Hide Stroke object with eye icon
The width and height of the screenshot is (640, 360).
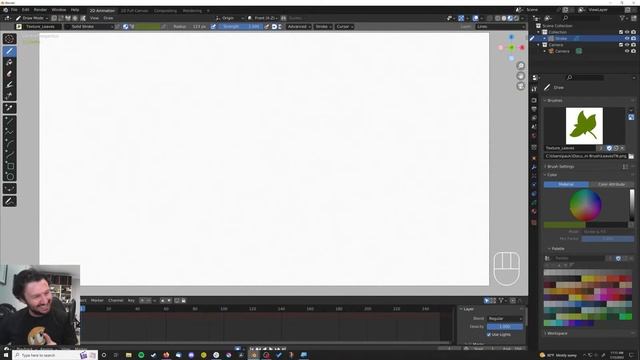pyautogui.click(x=627, y=38)
